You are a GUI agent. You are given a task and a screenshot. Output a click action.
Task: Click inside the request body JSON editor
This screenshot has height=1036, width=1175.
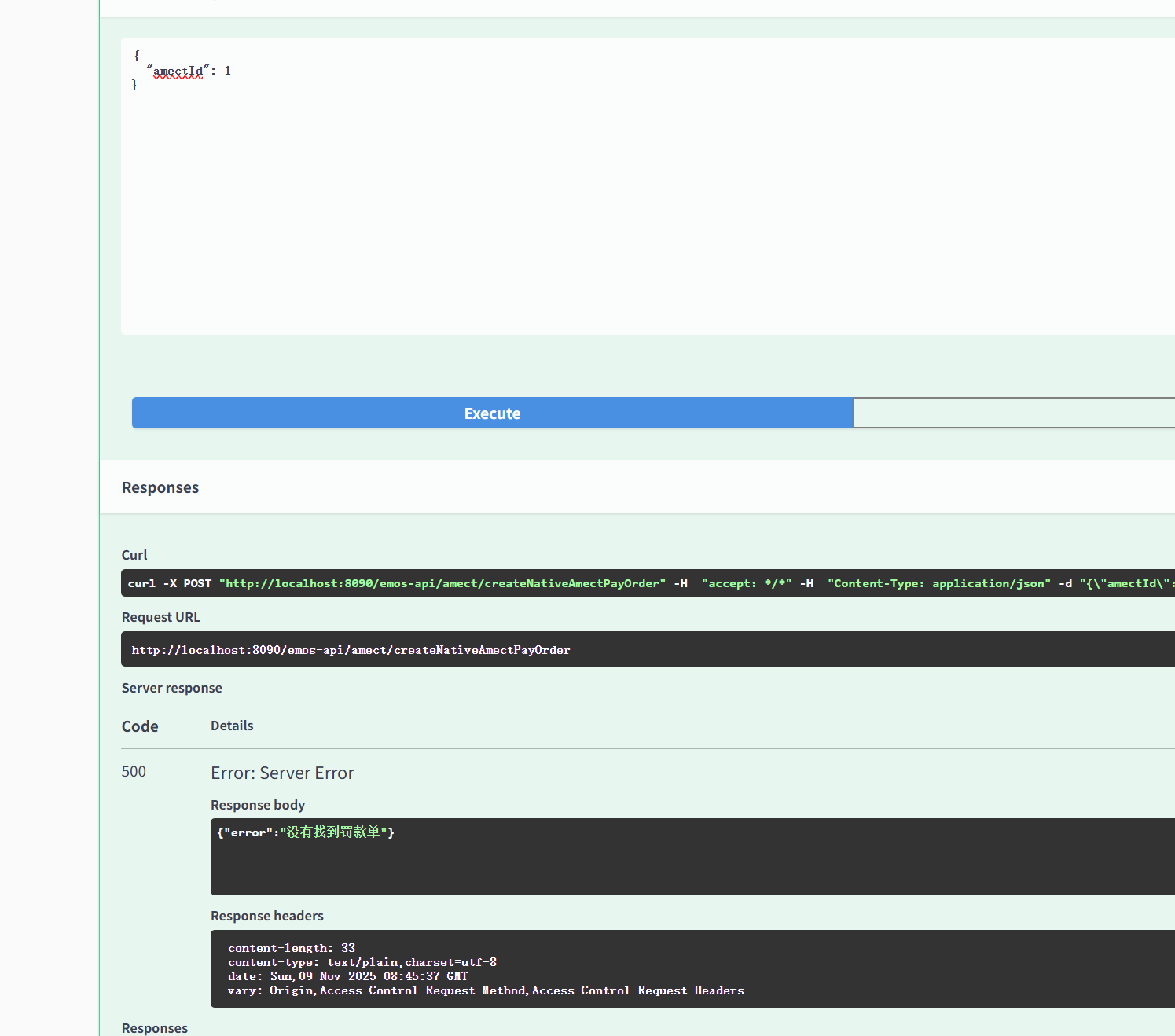click(x=648, y=186)
